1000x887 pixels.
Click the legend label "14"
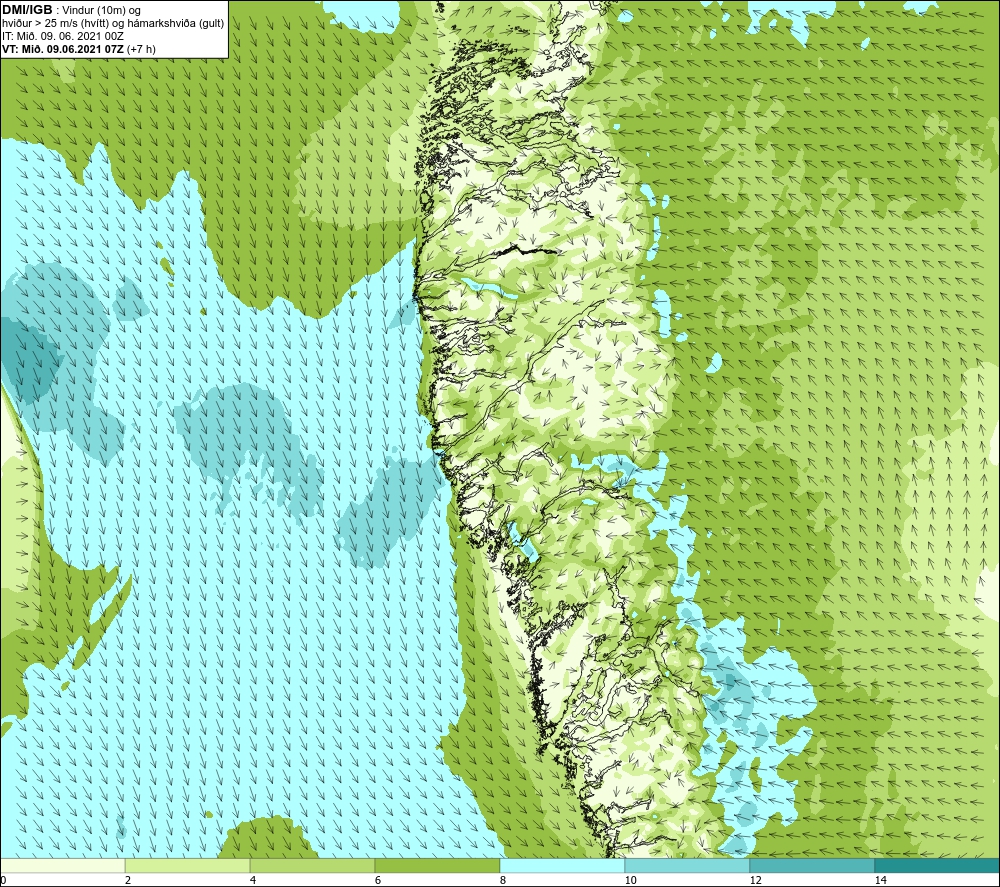(880, 880)
